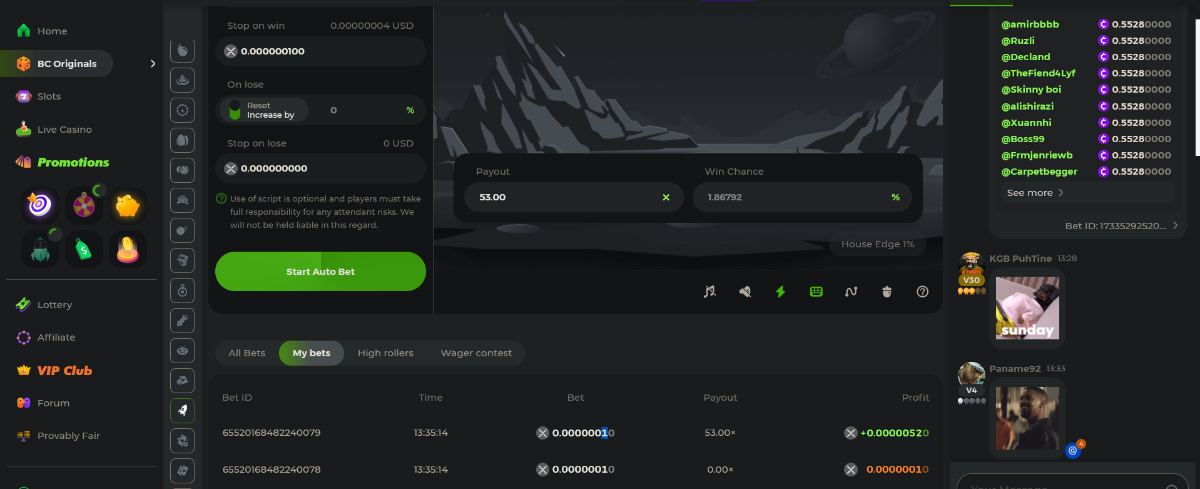The height and width of the screenshot is (489, 1200).
Task: Open bet details arrow beside Bet ID
Action: (1175, 226)
